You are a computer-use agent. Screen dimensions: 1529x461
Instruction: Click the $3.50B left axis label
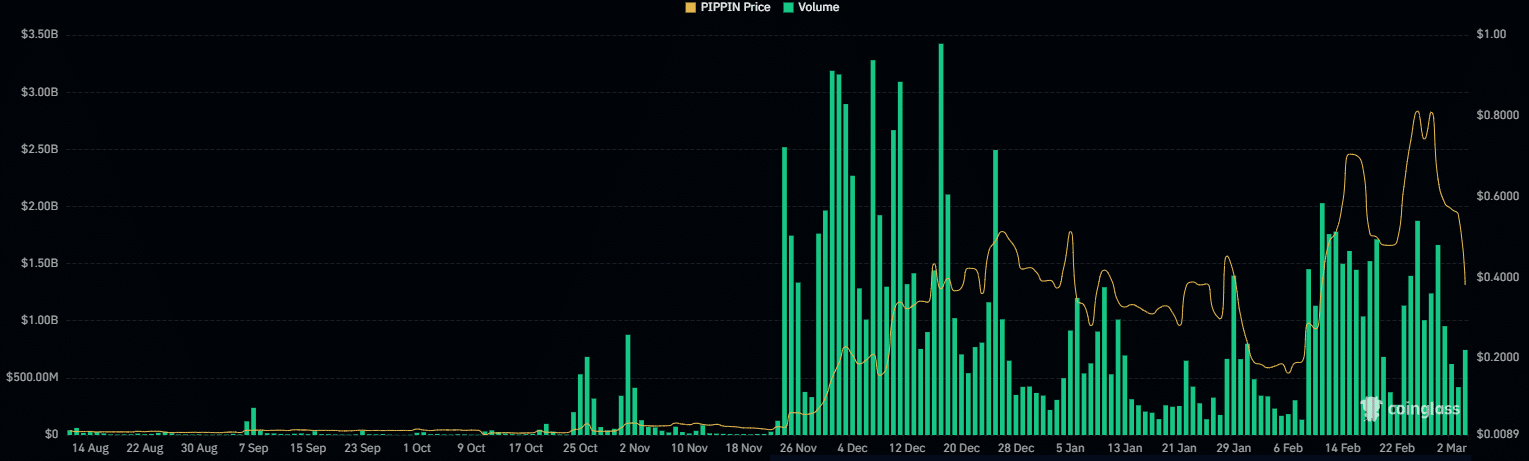39,35
